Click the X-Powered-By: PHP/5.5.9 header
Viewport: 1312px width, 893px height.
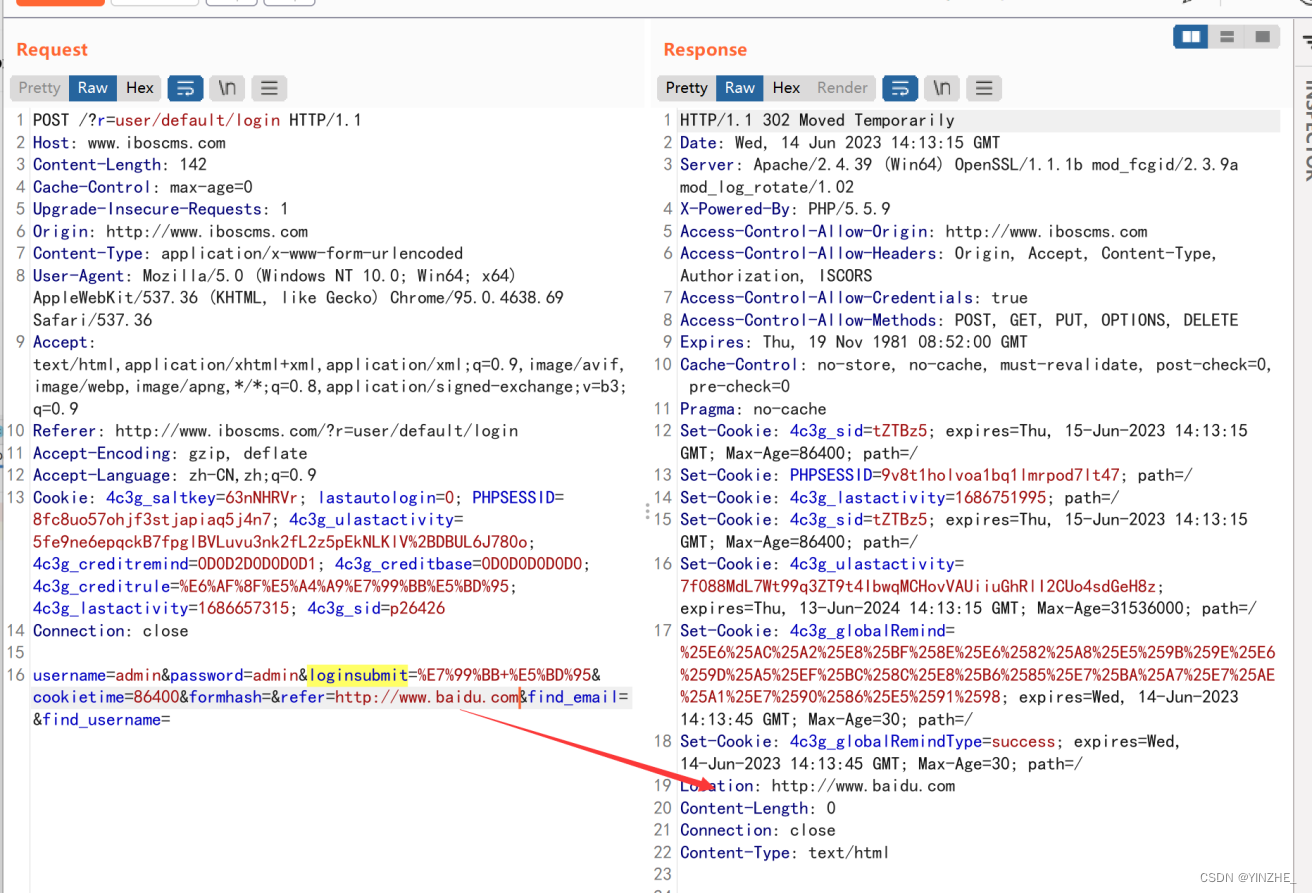coord(785,209)
